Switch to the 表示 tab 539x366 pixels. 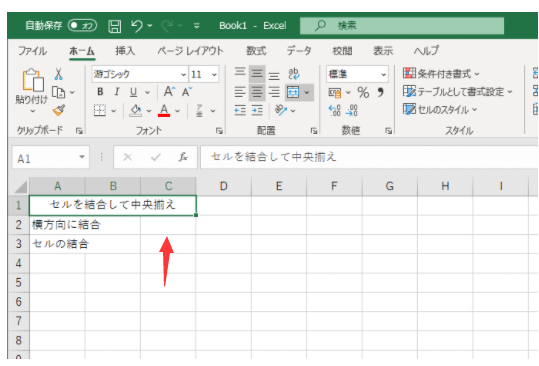pyautogui.click(x=383, y=51)
